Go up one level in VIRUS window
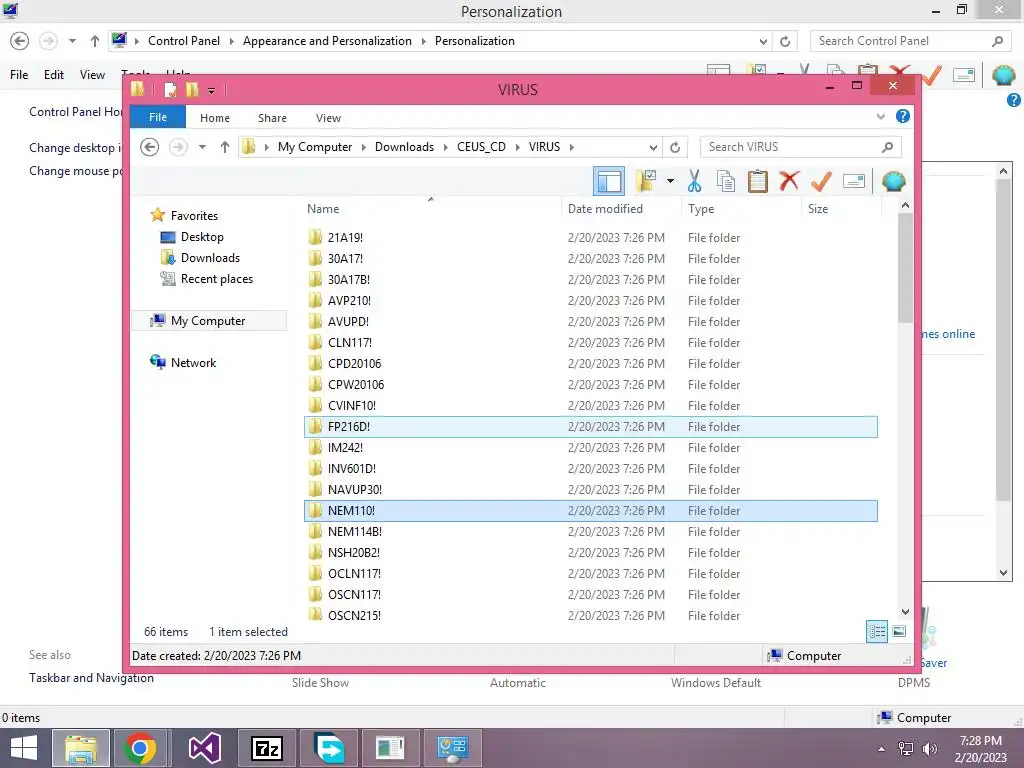This screenshot has width=1024, height=768. [x=225, y=147]
